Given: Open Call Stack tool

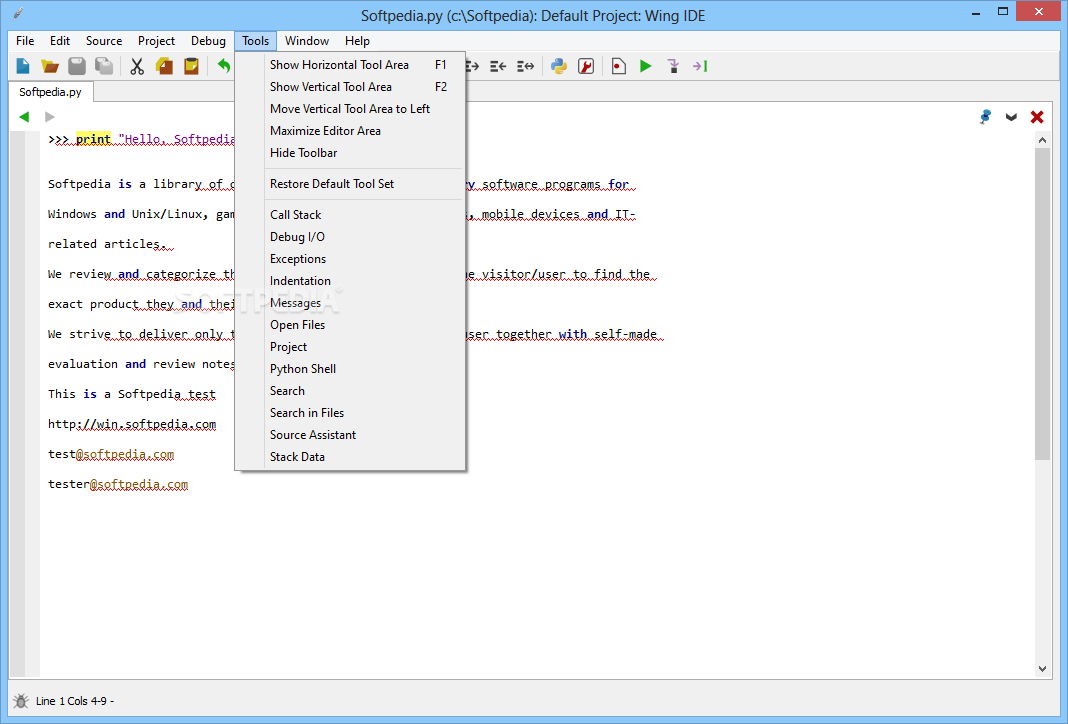Looking at the screenshot, I should [350, 215].
